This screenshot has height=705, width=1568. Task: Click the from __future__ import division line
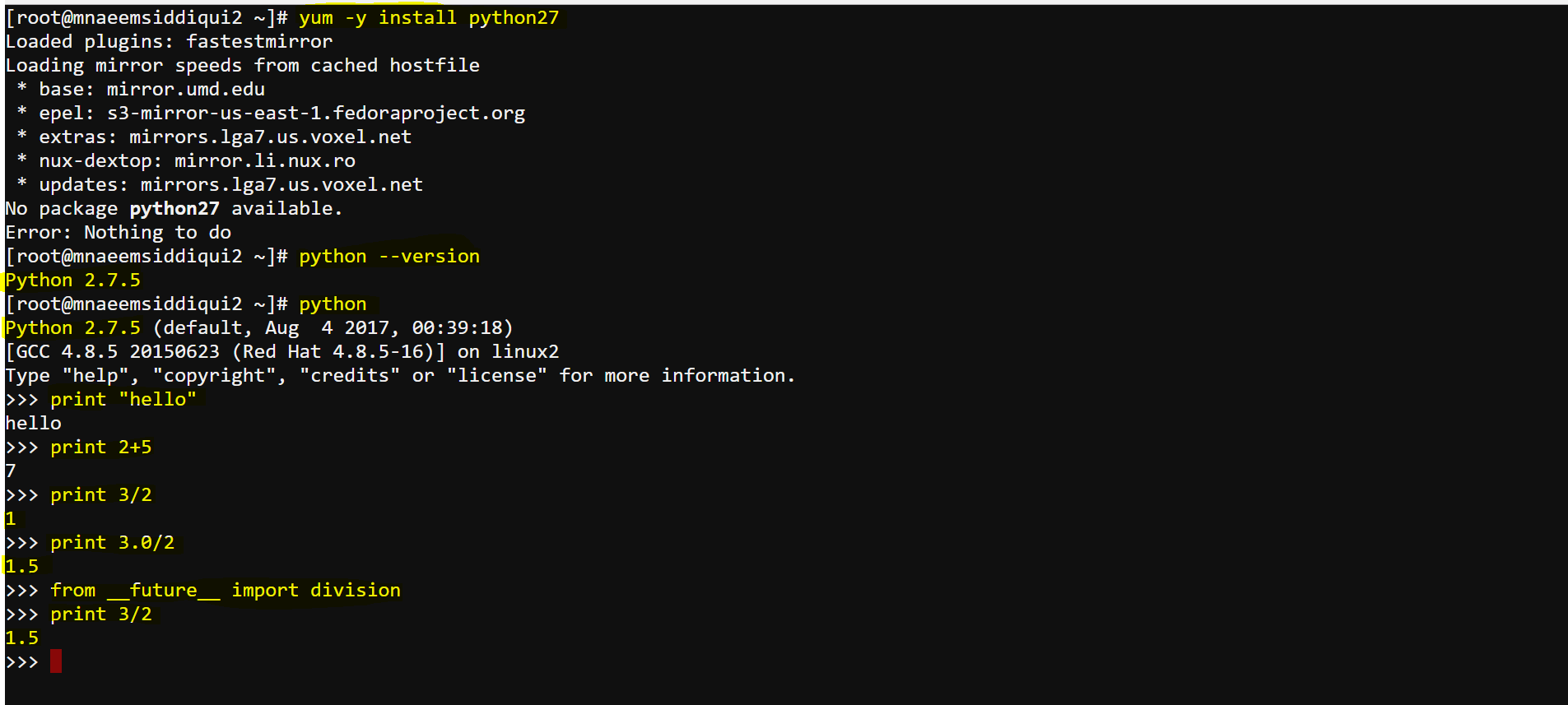(226, 590)
